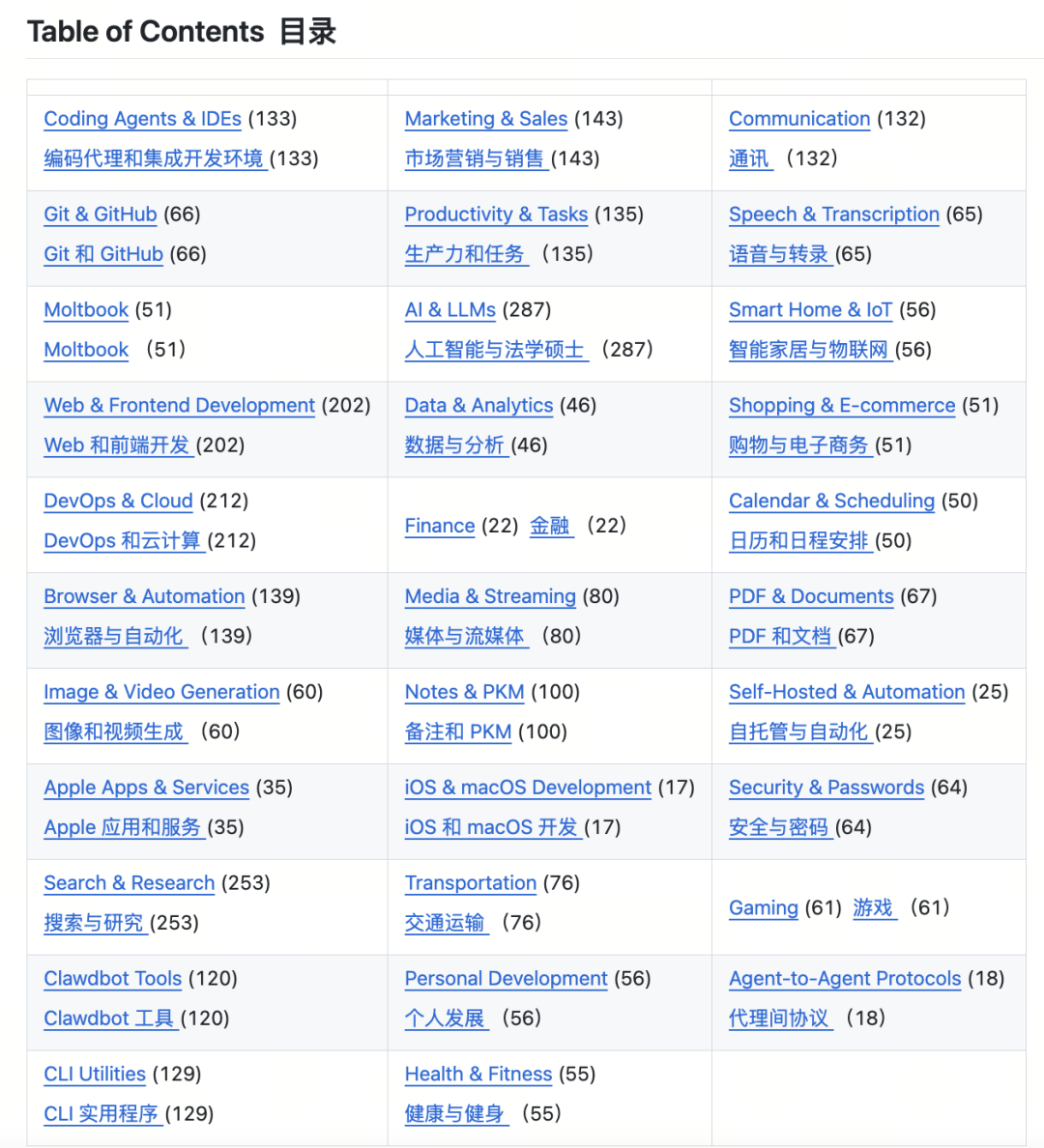Click the Gaming link
This screenshot has width=1044, height=1148.
click(x=764, y=907)
